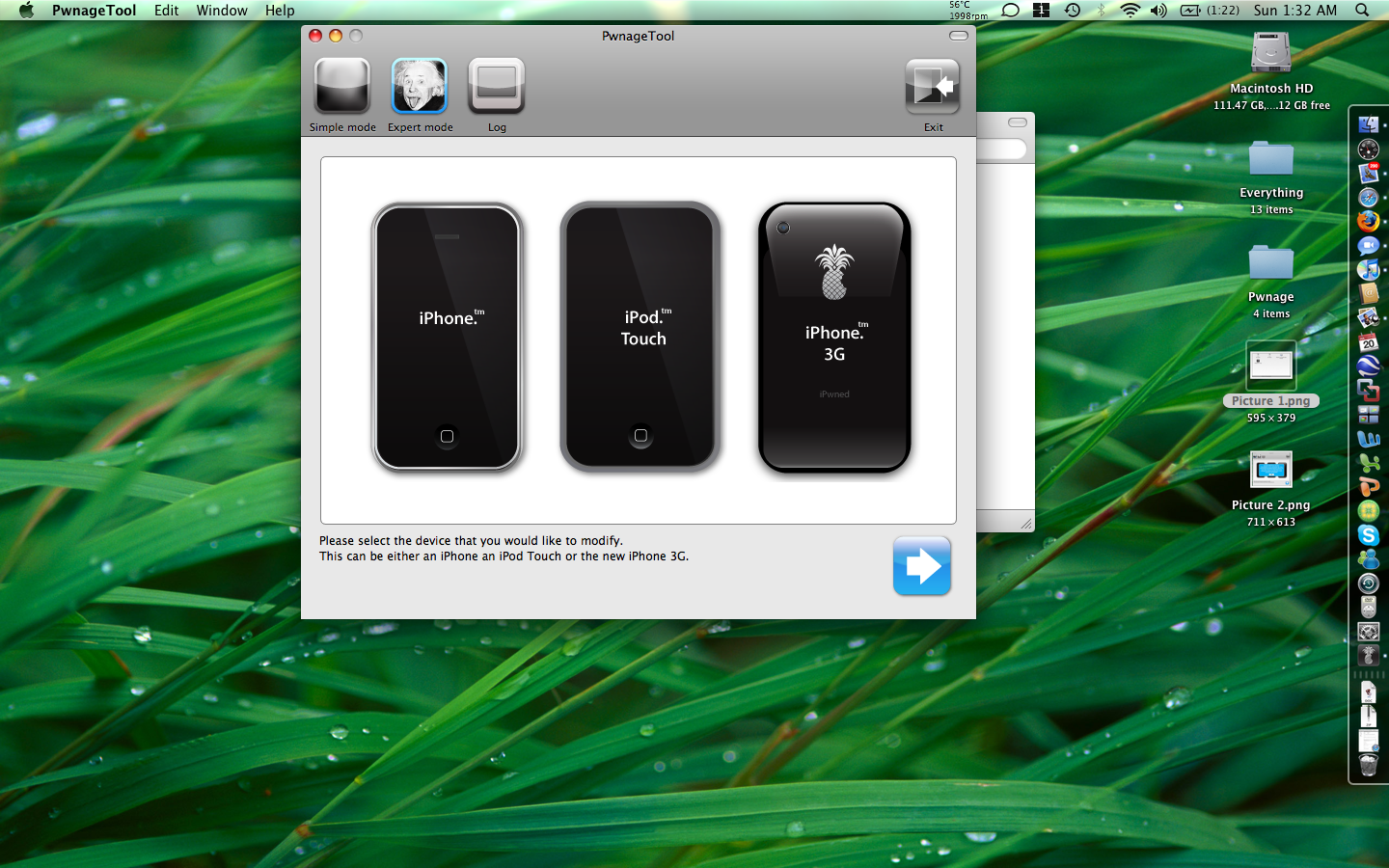Open the Trash in the dock
This screenshot has height=868, width=1389.
tap(1369, 766)
